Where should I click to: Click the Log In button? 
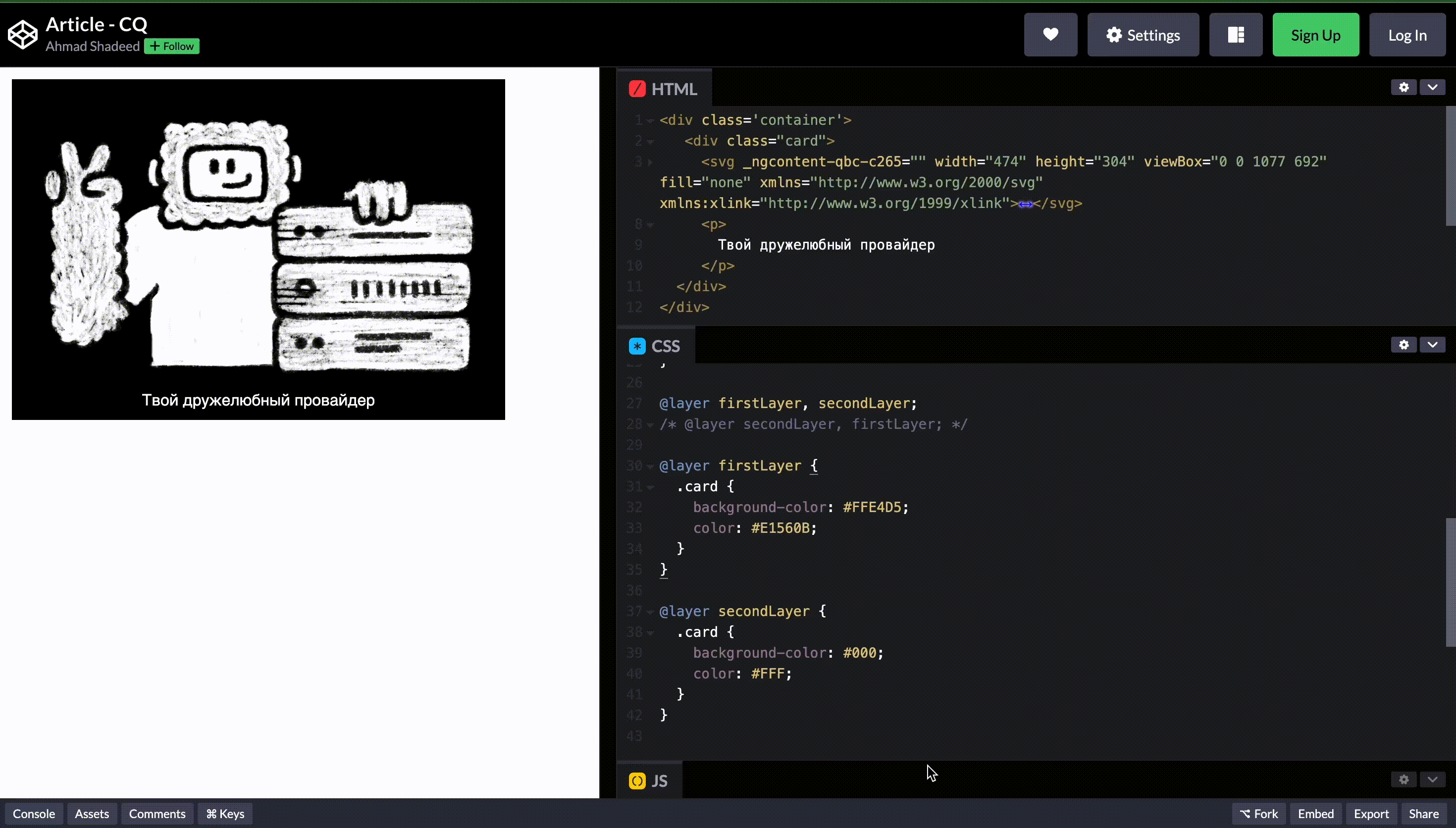(x=1407, y=35)
